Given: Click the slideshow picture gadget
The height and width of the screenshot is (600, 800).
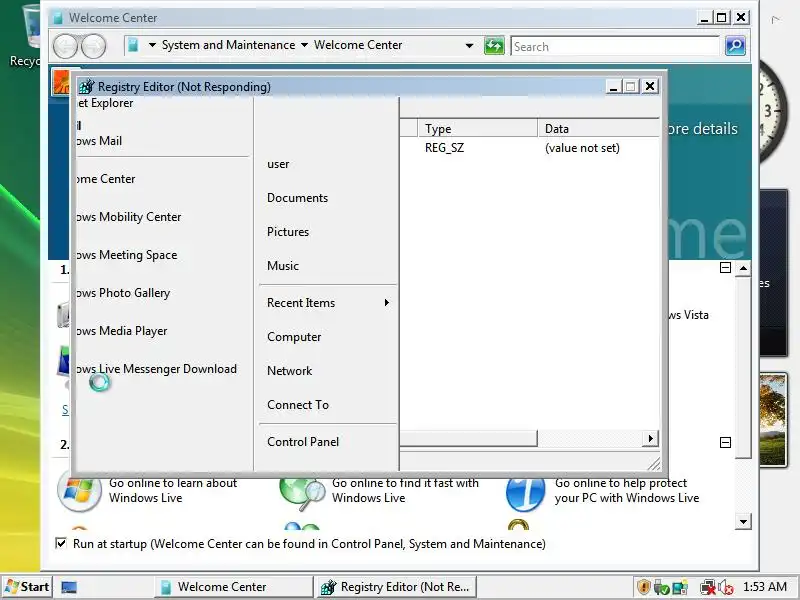Looking at the screenshot, I should pyautogui.click(x=772, y=420).
